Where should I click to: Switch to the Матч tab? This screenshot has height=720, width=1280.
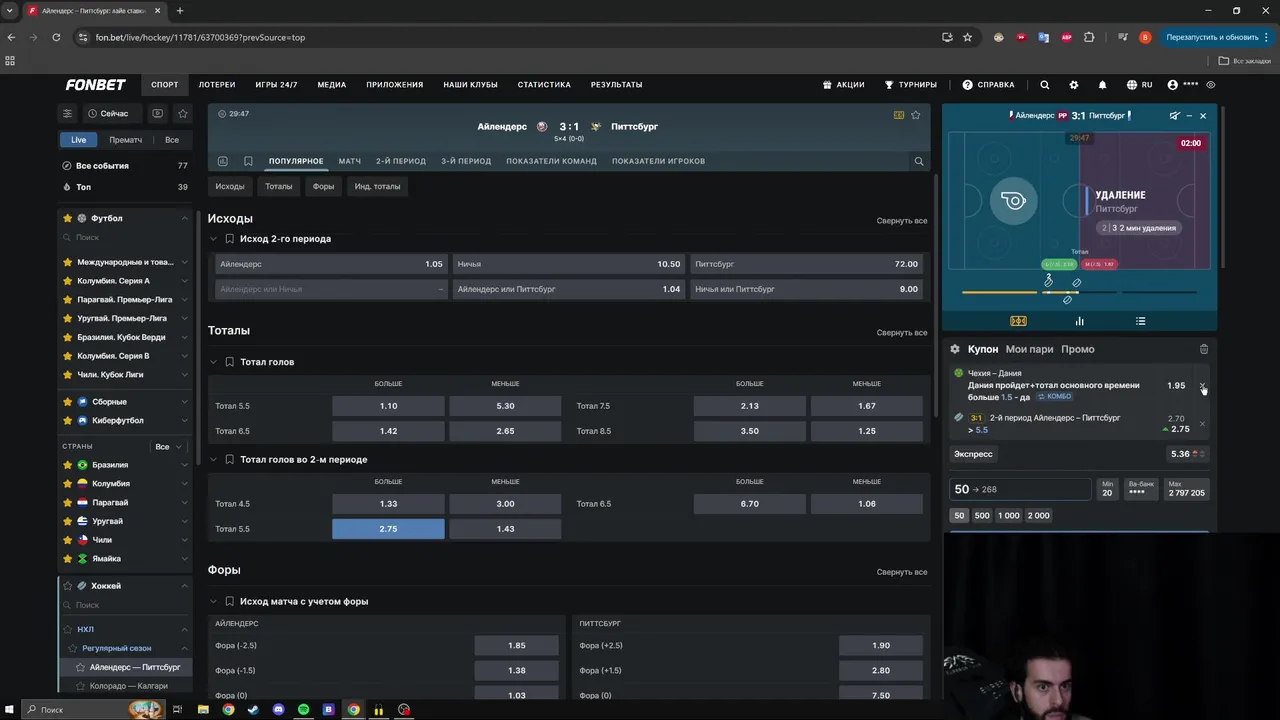coord(350,161)
